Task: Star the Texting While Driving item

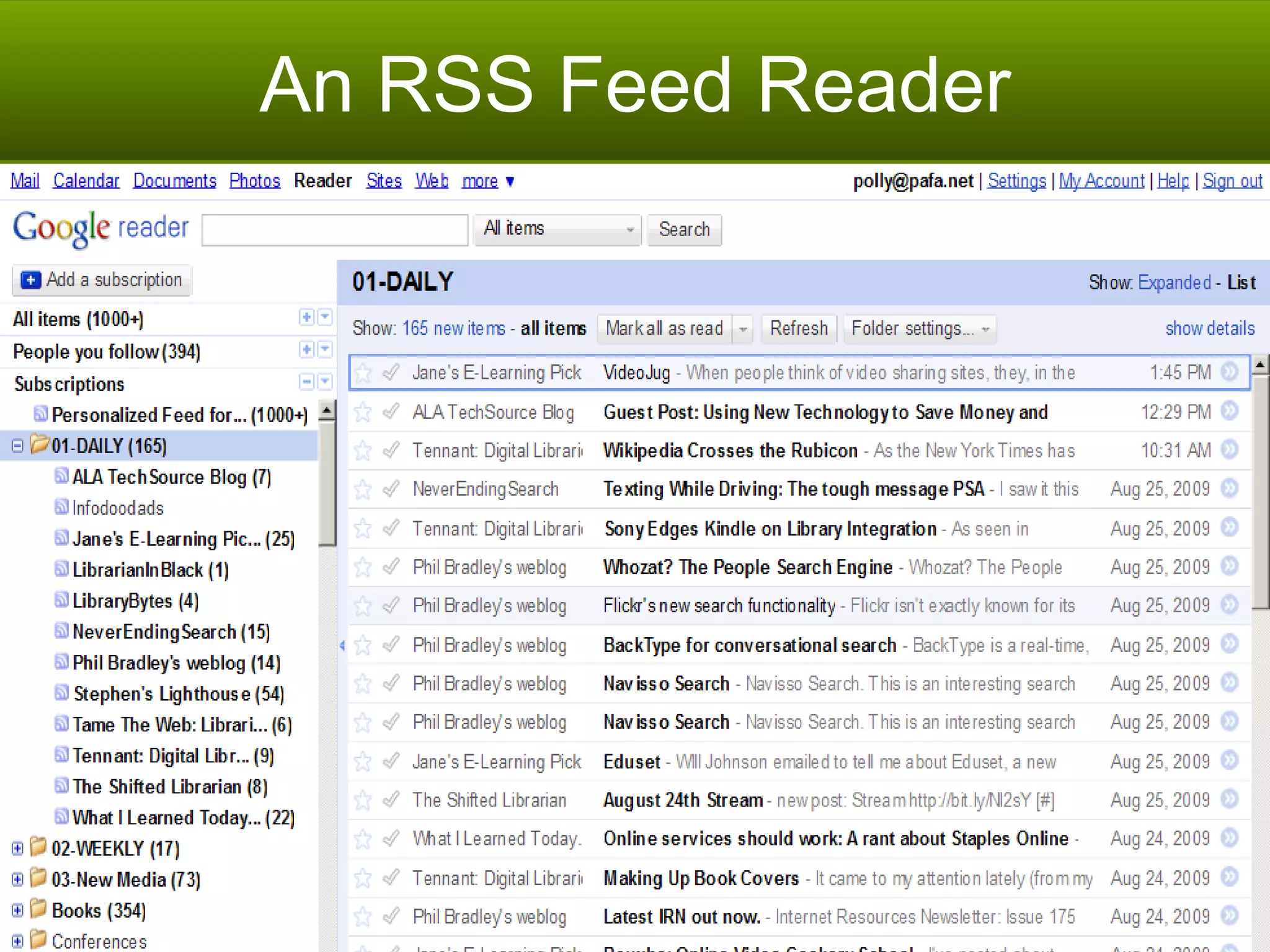Action: click(363, 490)
